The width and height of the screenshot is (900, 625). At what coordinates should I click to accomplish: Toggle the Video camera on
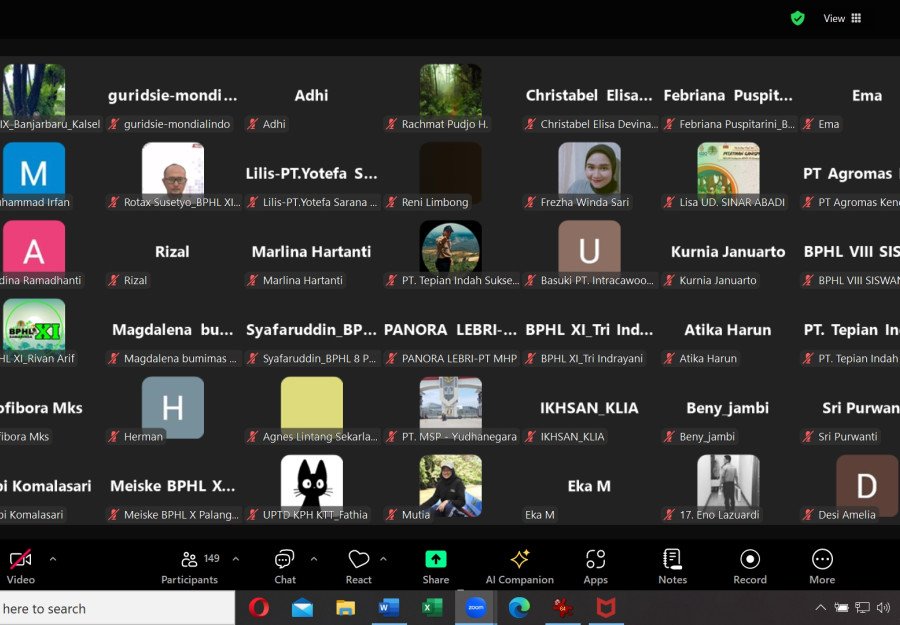(x=21, y=566)
